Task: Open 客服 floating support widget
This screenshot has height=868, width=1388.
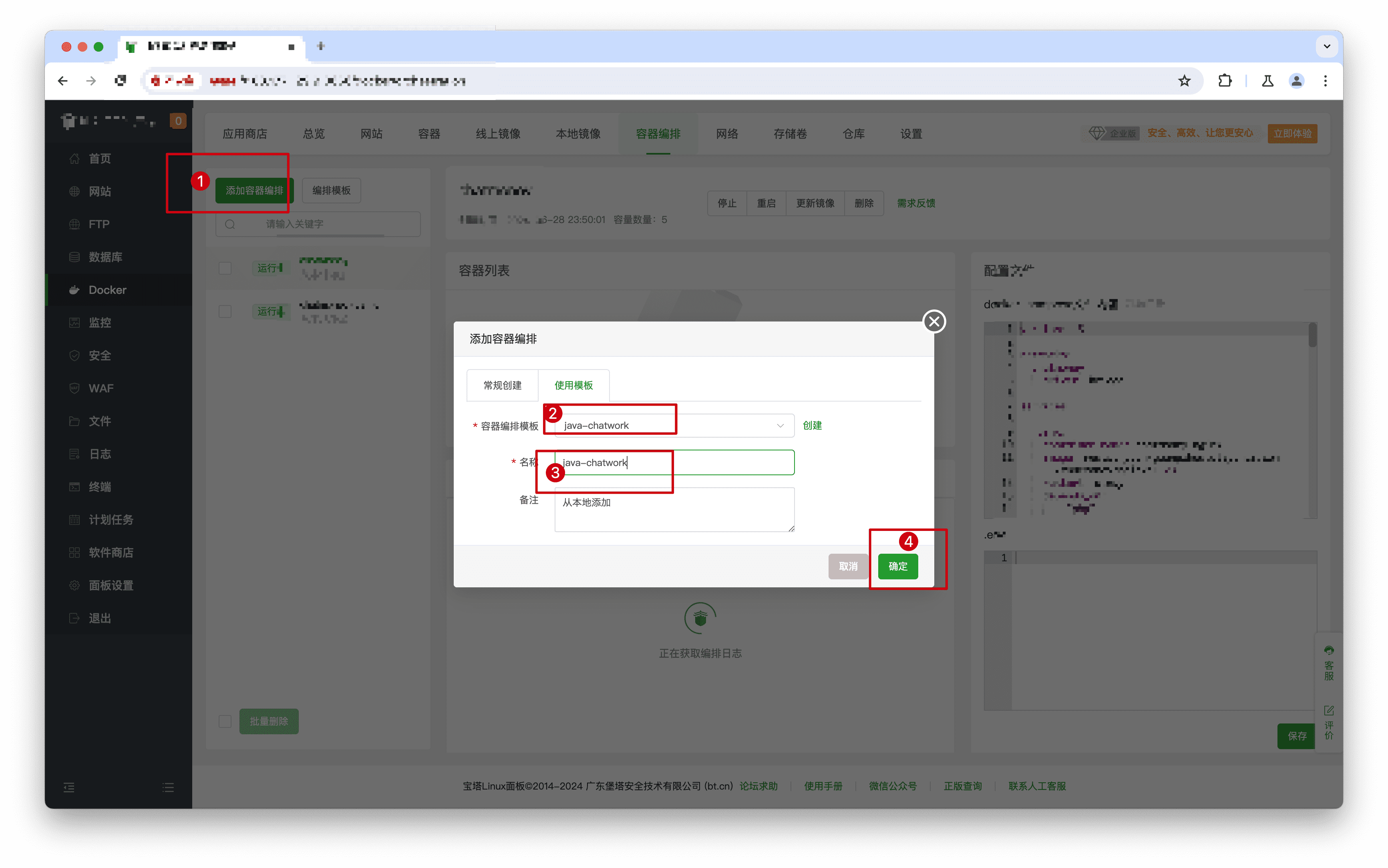Action: point(1328,663)
